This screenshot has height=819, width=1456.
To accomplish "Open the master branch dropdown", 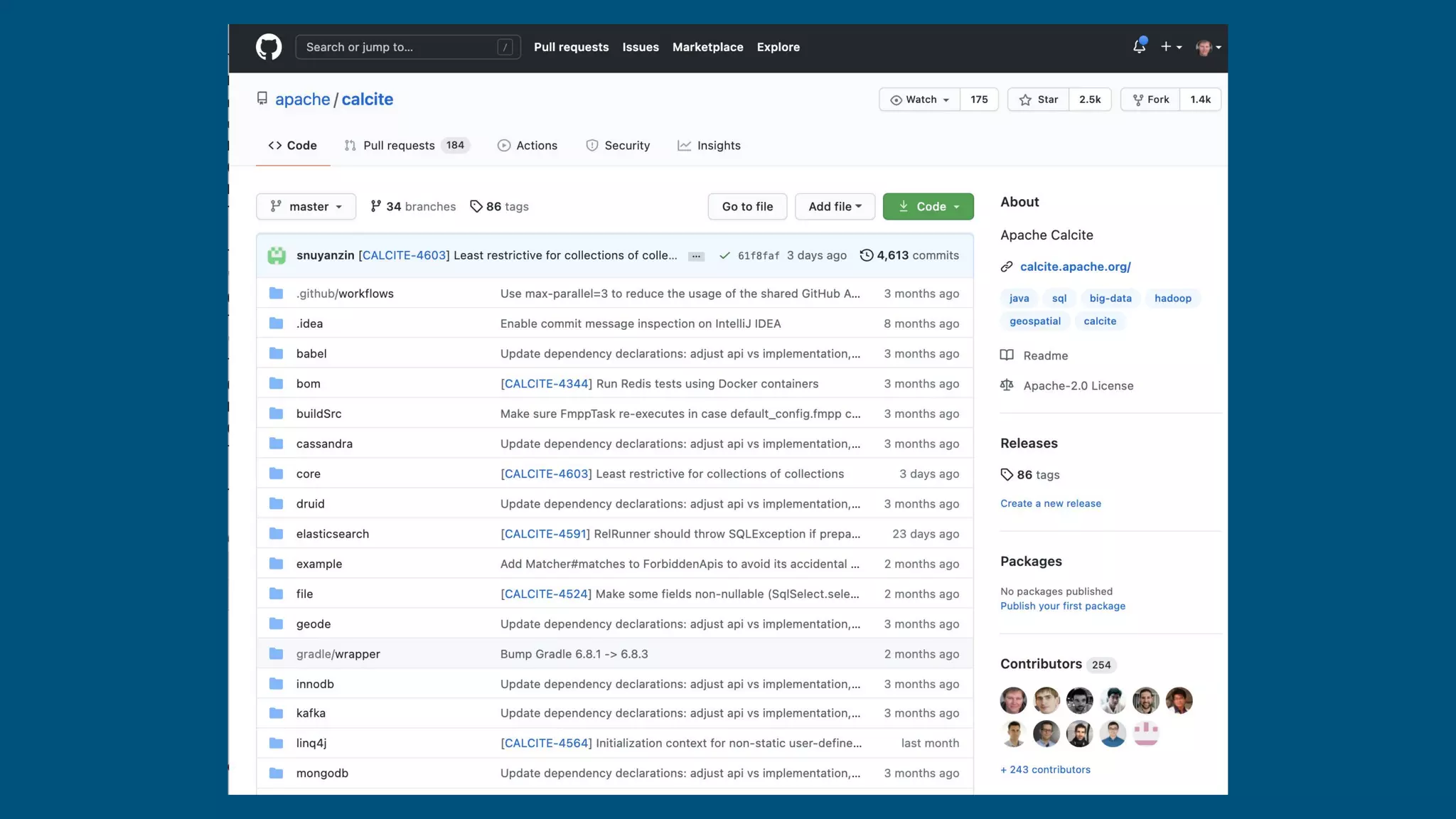I will point(306,206).
